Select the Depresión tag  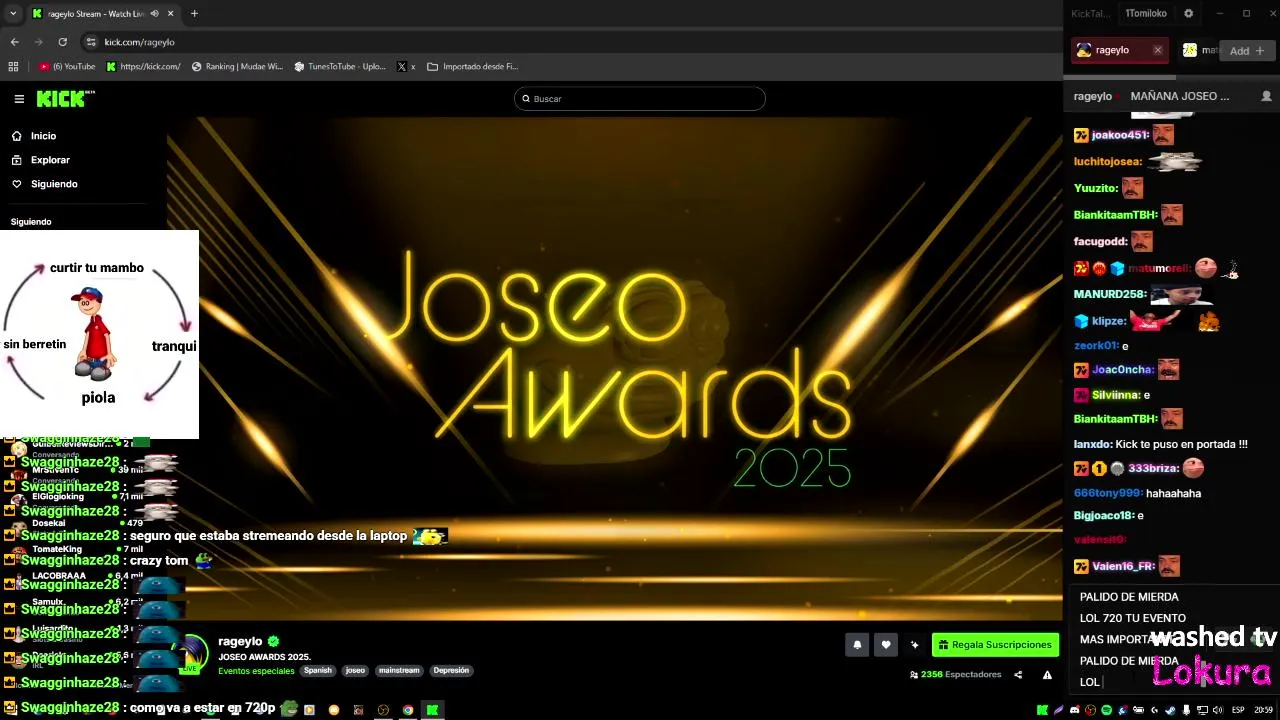click(451, 671)
